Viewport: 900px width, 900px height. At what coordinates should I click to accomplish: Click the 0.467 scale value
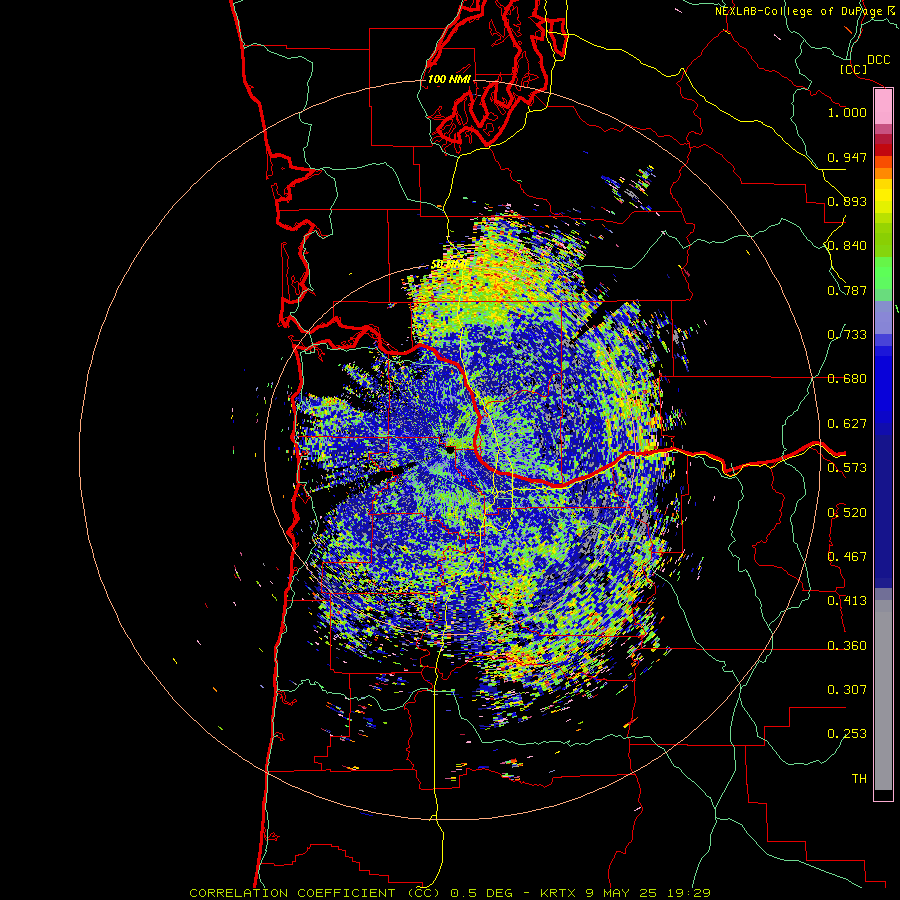pyautogui.click(x=847, y=557)
